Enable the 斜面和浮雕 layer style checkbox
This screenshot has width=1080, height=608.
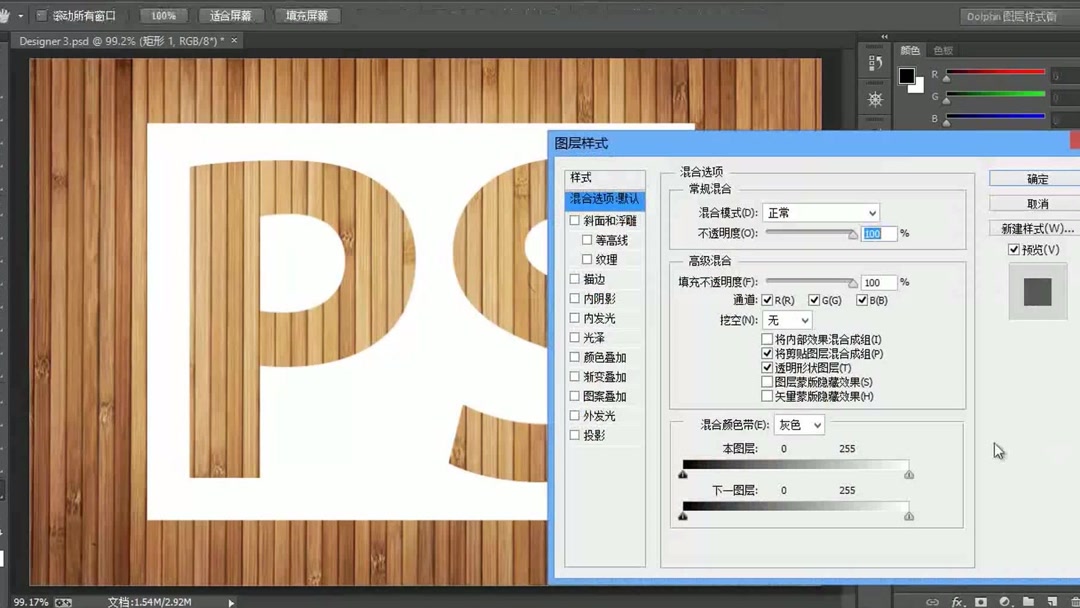pos(574,220)
